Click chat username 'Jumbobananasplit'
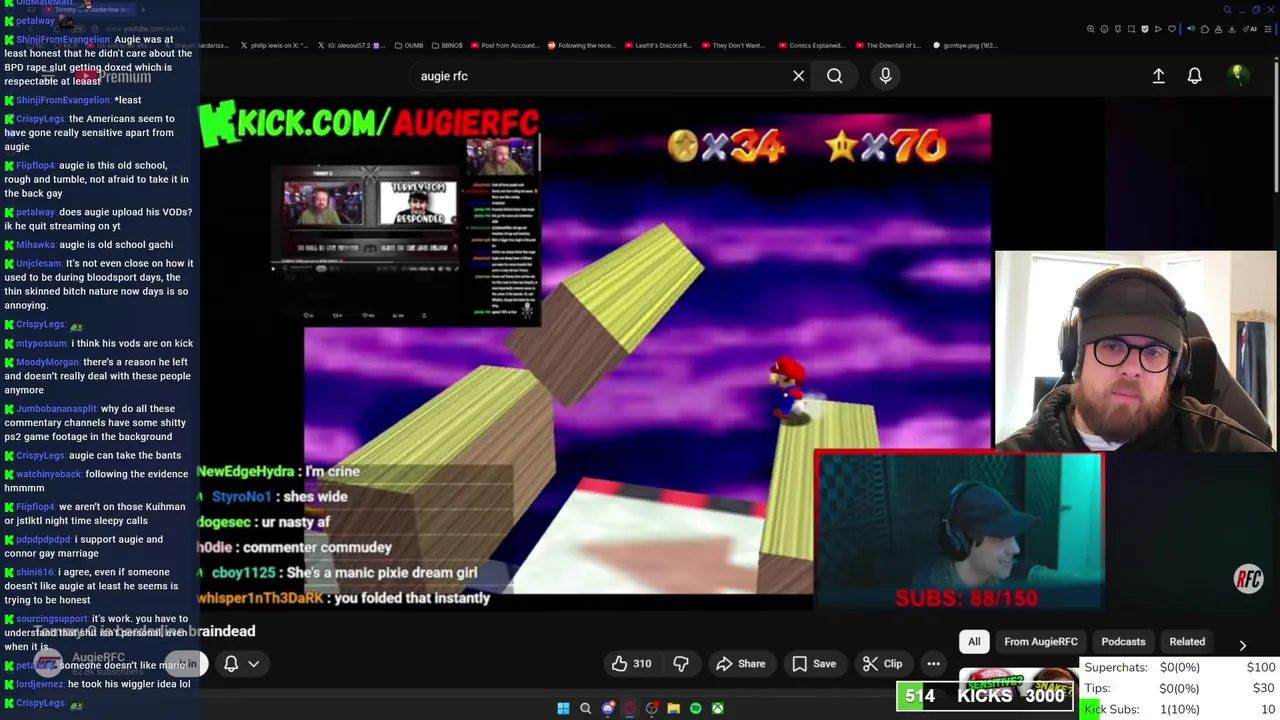Viewport: 1280px width, 720px height. 56,409
